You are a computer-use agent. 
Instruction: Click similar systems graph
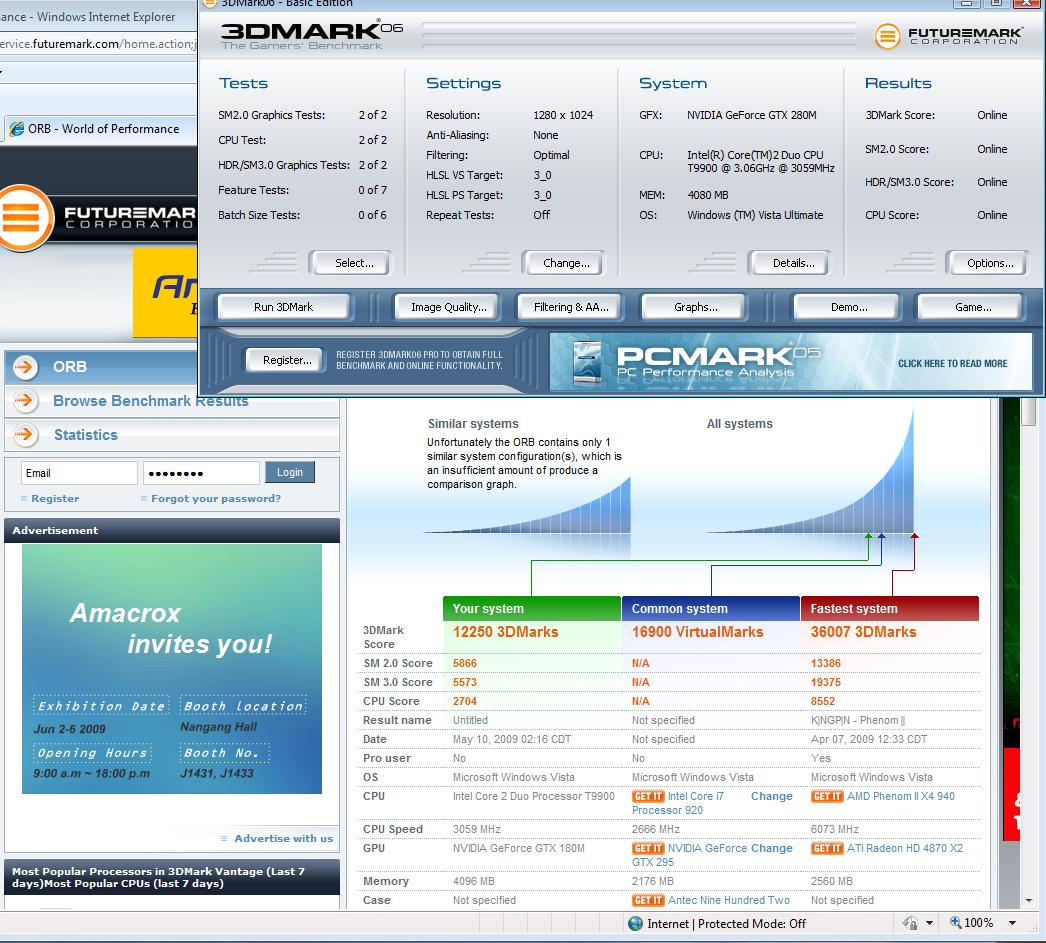point(527,506)
